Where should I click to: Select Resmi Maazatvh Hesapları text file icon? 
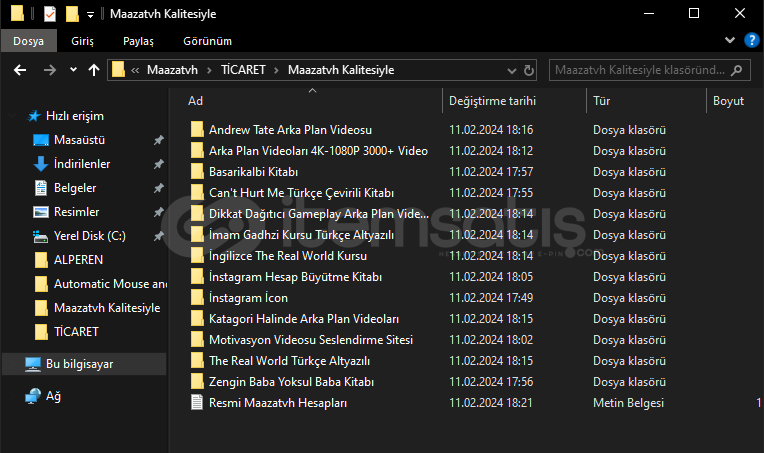click(x=197, y=402)
